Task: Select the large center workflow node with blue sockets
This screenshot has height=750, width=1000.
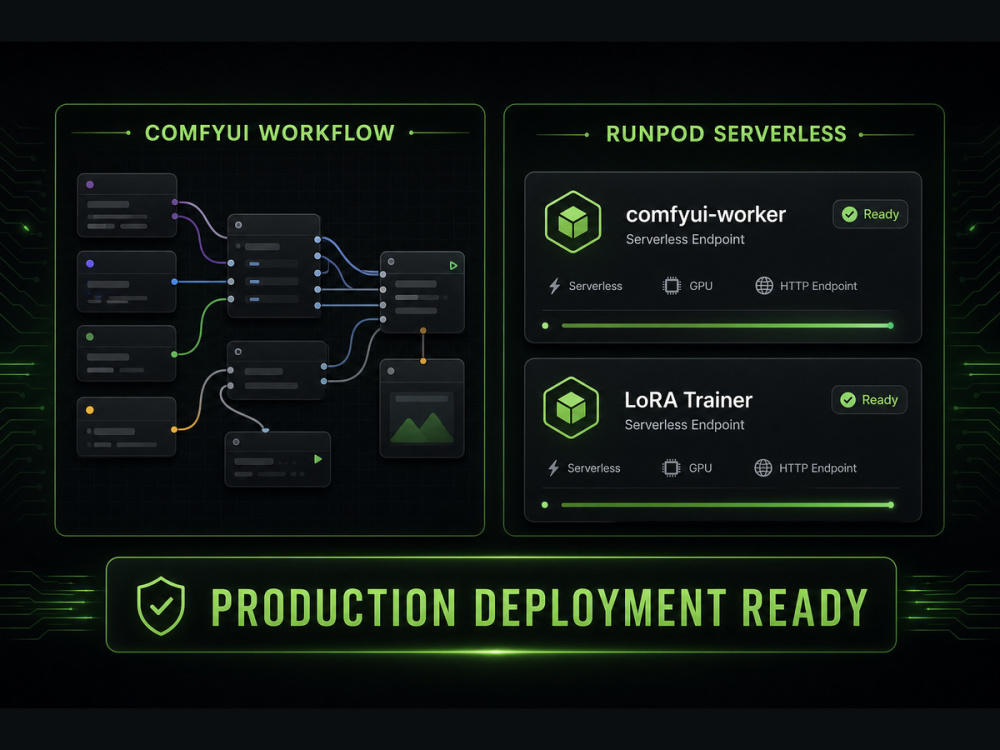Action: (274, 266)
